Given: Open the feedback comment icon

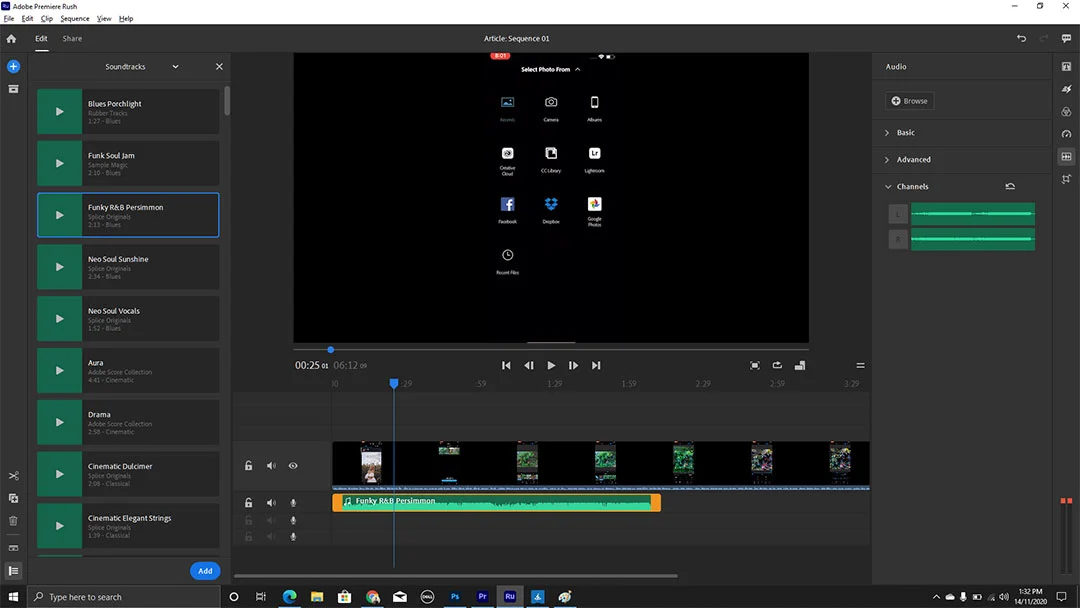Looking at the screenshot, I should point(1066,39).
